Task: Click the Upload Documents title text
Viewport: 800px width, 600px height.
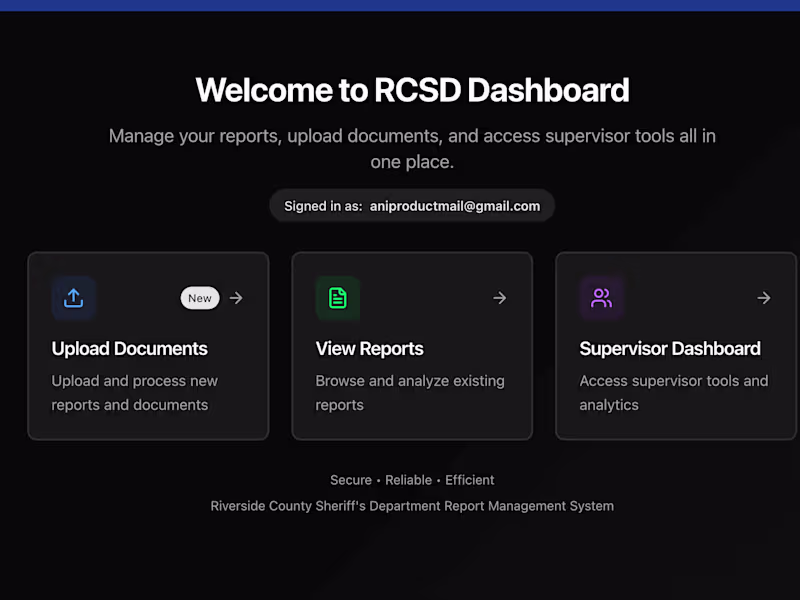Action: point(129,348)
